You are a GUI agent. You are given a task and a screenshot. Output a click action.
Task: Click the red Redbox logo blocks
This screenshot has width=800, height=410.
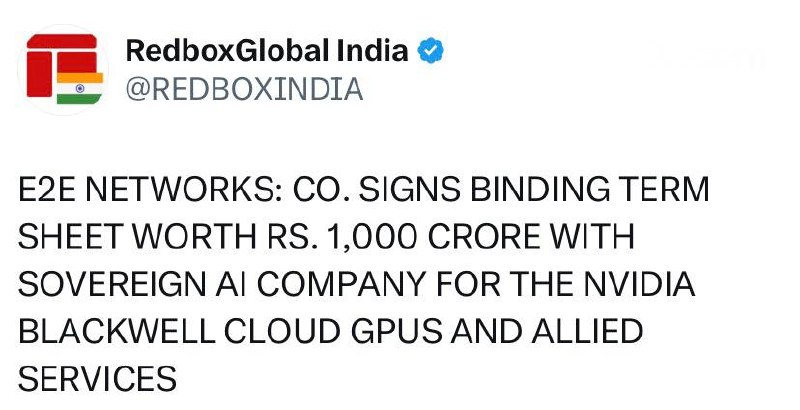(x=62, y=65)
